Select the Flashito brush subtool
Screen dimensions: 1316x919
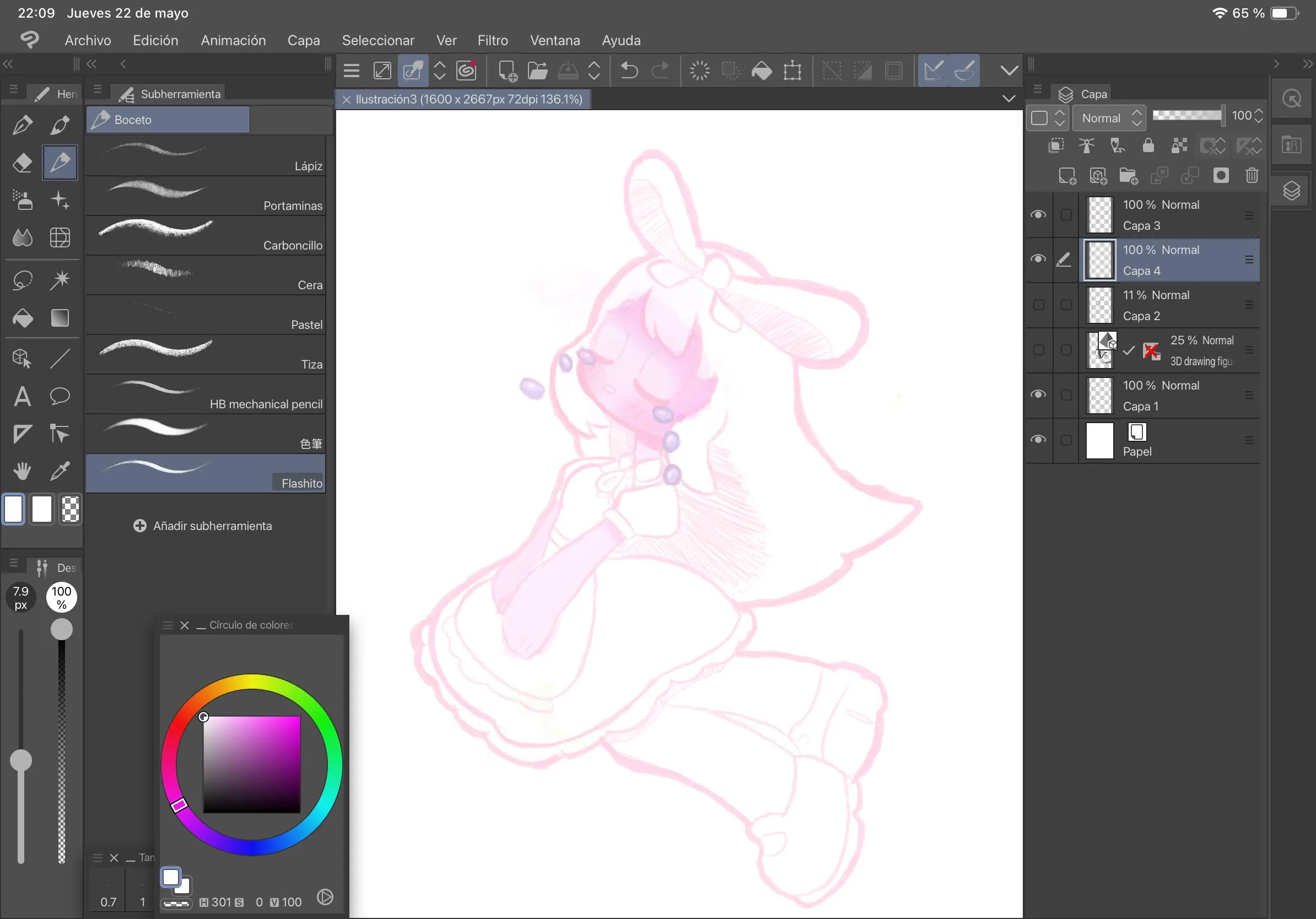point(206,473)
